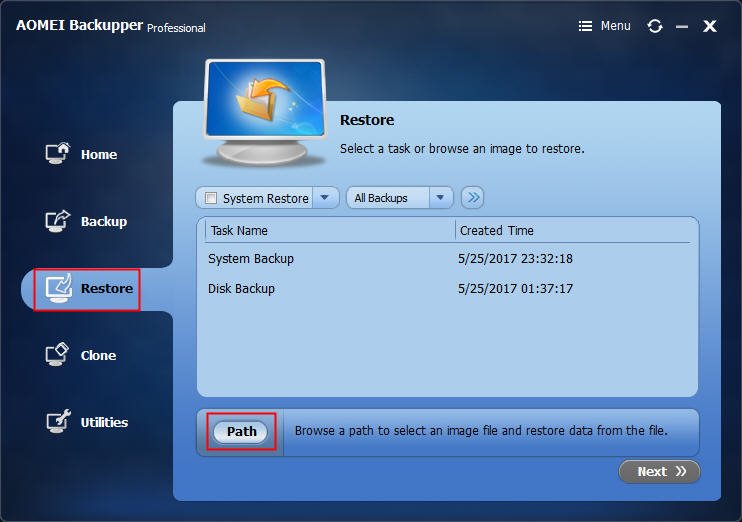Switch to the Utilities tab label
The image size is (742, 522).
[104, 422]
